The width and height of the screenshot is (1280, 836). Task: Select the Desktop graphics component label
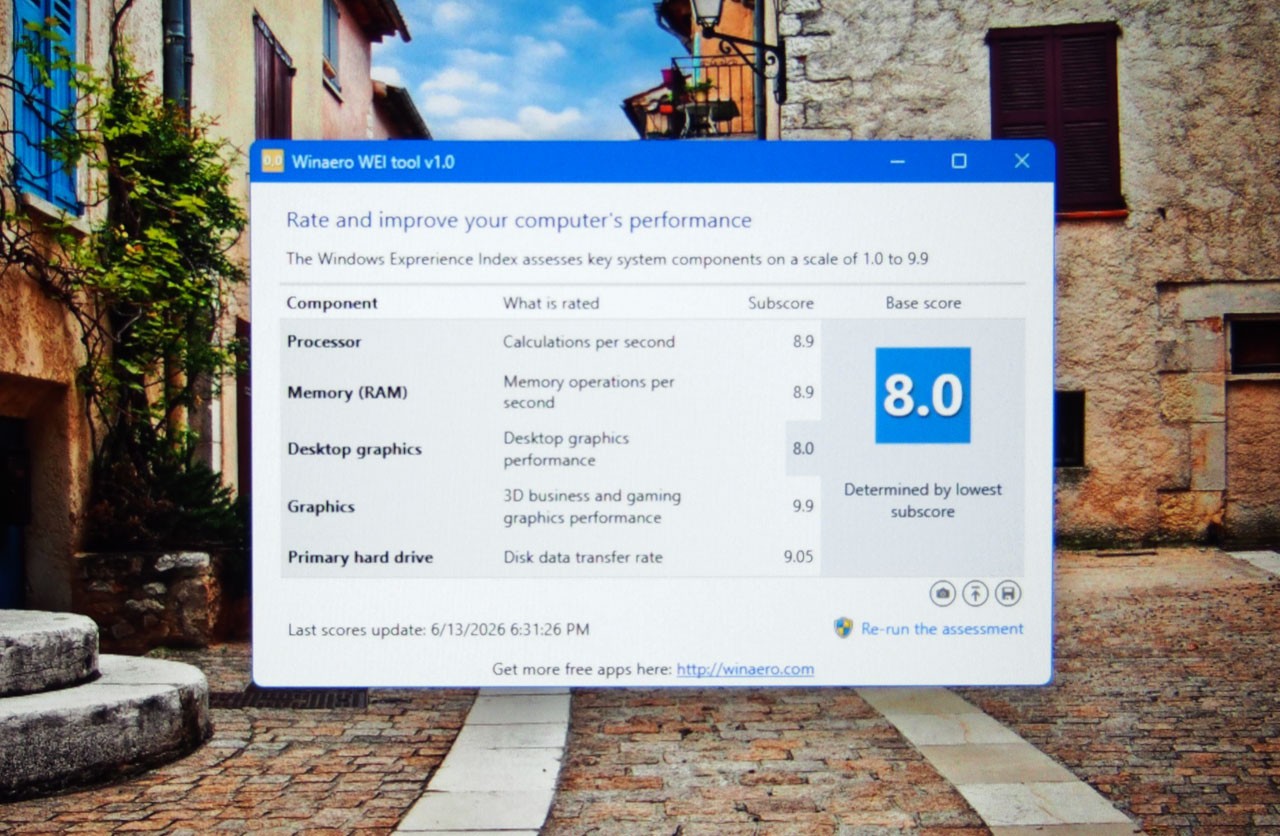coord(354,449)
